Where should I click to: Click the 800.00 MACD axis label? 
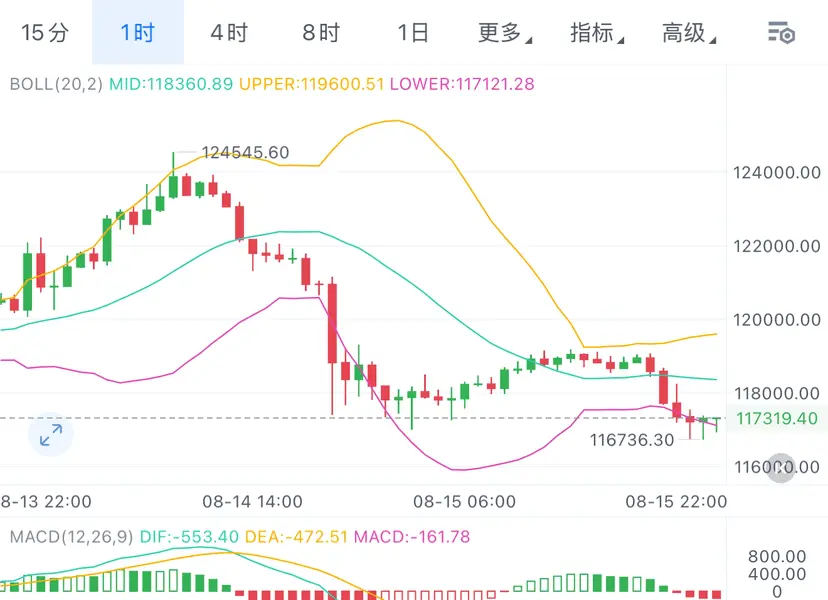(777, 557)
